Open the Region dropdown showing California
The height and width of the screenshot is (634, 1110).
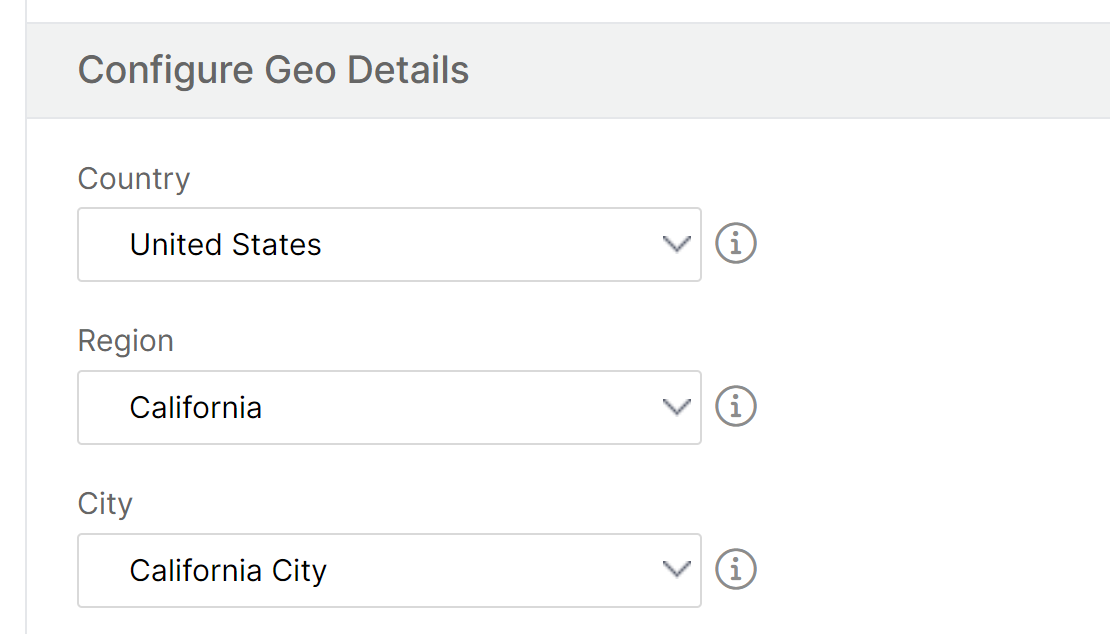point(389,408)
